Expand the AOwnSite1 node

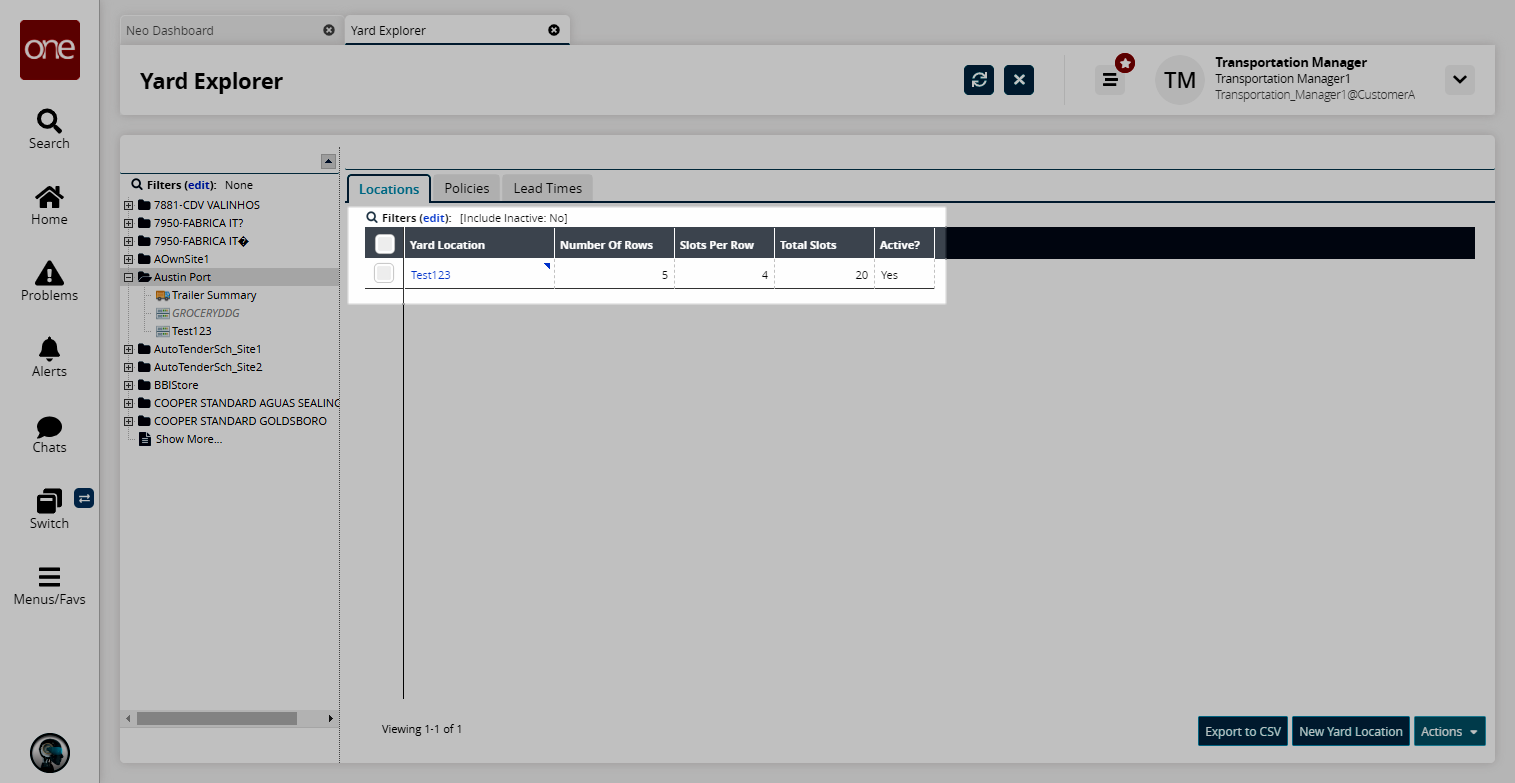click(128, 259)
